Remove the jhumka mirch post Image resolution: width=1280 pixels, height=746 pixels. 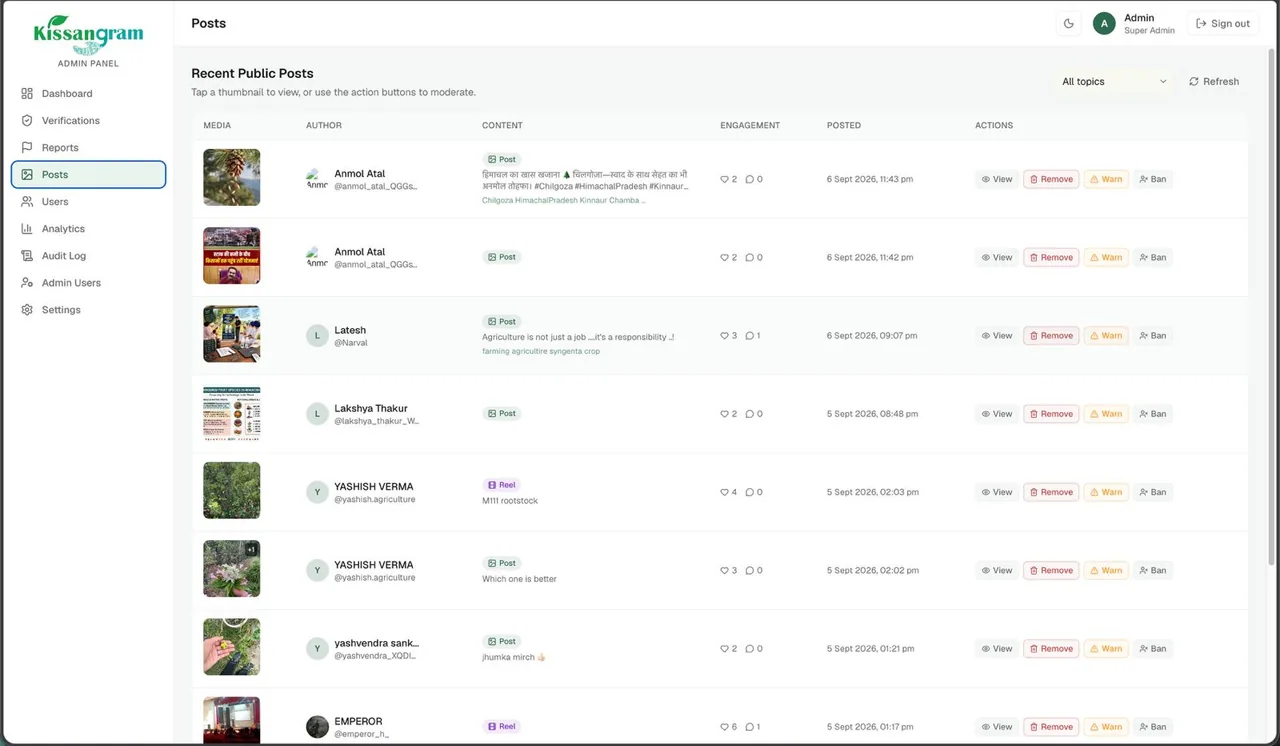[1051, 649]
